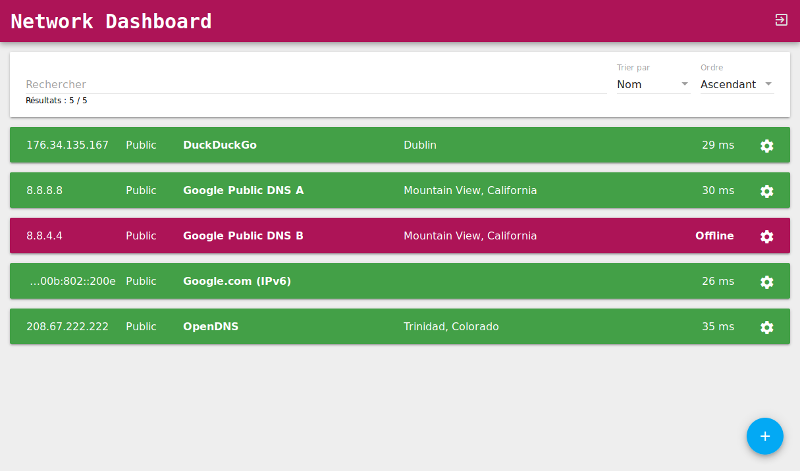The width and height of the screenshot is (800, 471).
Task: Click the 26 ms latency value
Action: coord(718,281)
